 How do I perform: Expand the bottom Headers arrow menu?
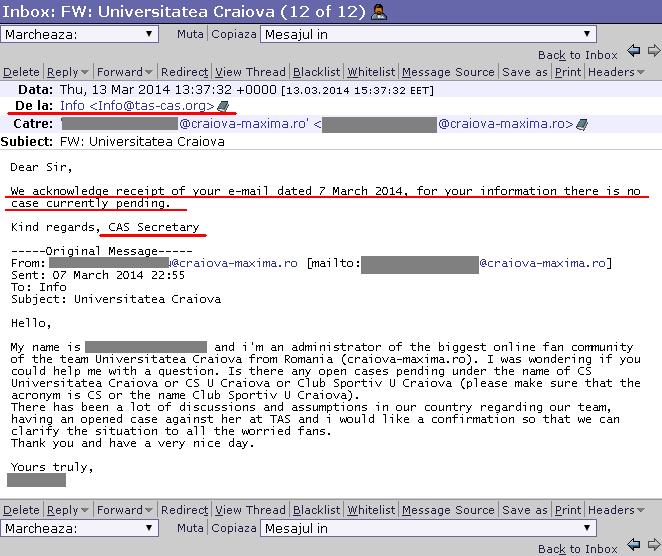640,510
